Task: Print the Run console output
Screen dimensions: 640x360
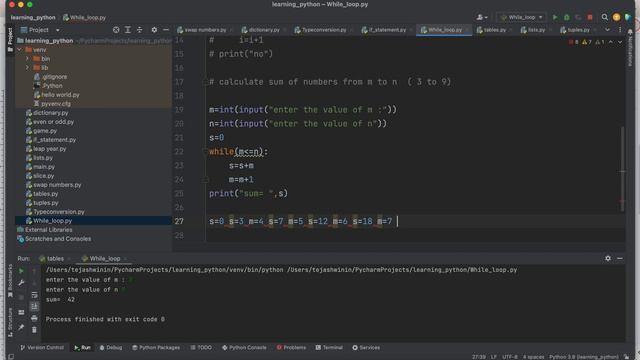Action: (34, 318)
